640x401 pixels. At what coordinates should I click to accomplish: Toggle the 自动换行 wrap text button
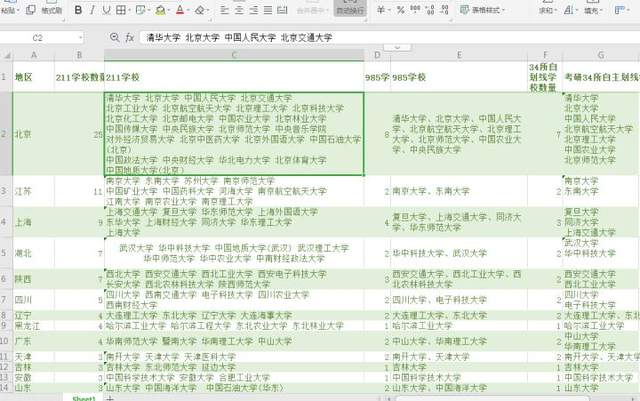click(350, 8)
